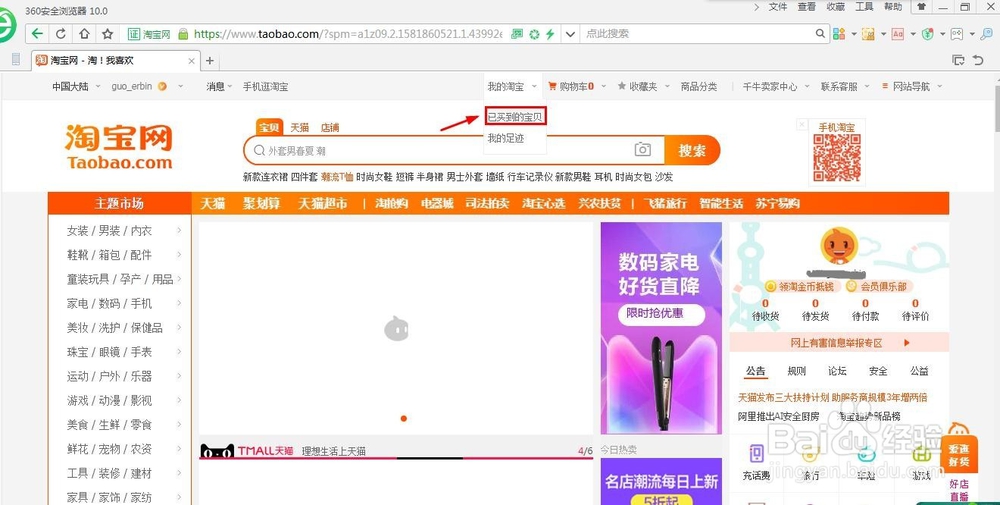Viewport: 1000px width, 505px height.
Task: Click the 购物车 shopping cart icon
Action: pyautogui.click(x=552, y=86)
